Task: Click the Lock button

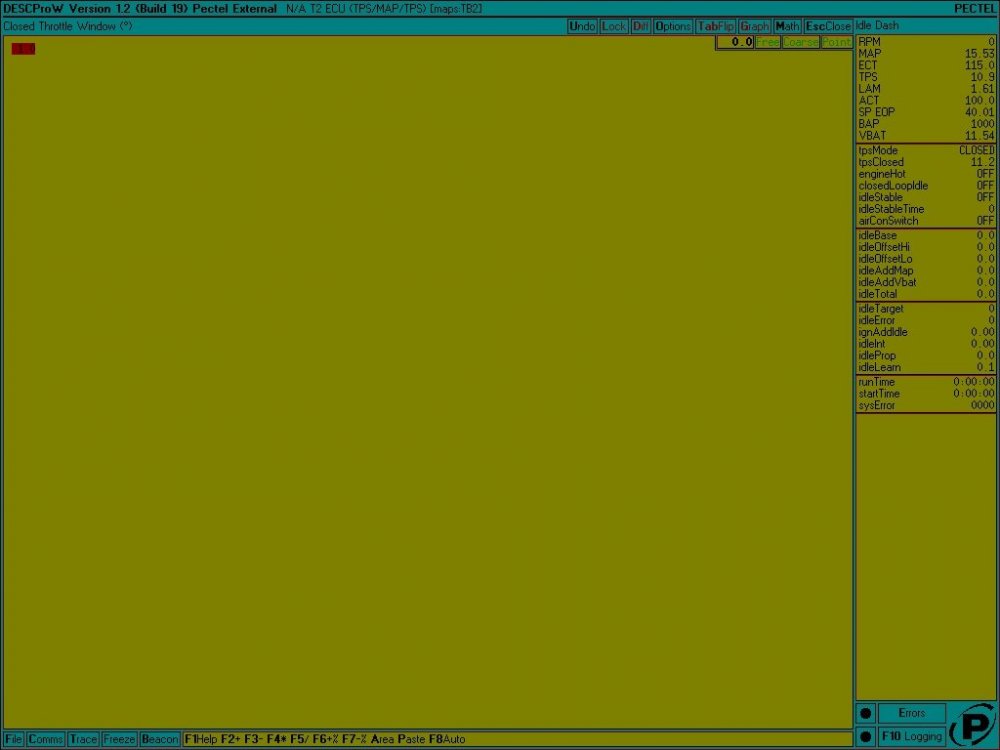Action: click(613, 26)
